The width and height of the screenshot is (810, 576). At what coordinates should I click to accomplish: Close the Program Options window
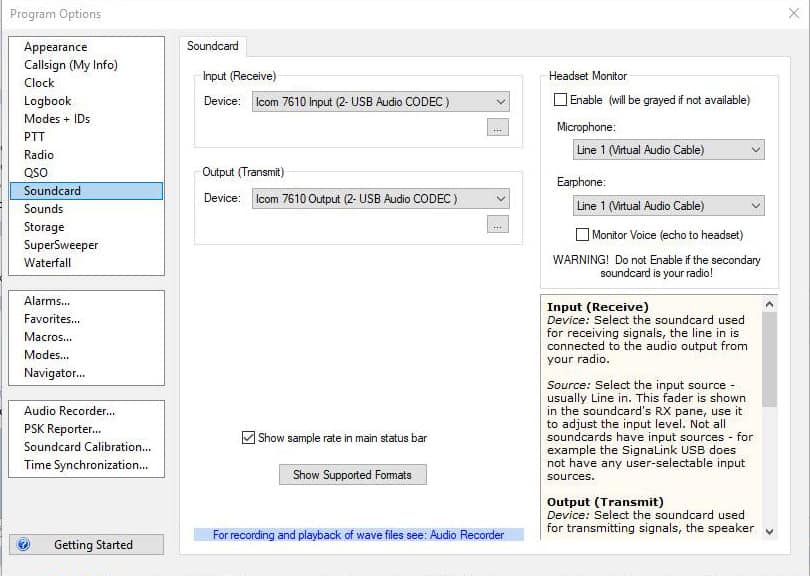pos(794,13)
